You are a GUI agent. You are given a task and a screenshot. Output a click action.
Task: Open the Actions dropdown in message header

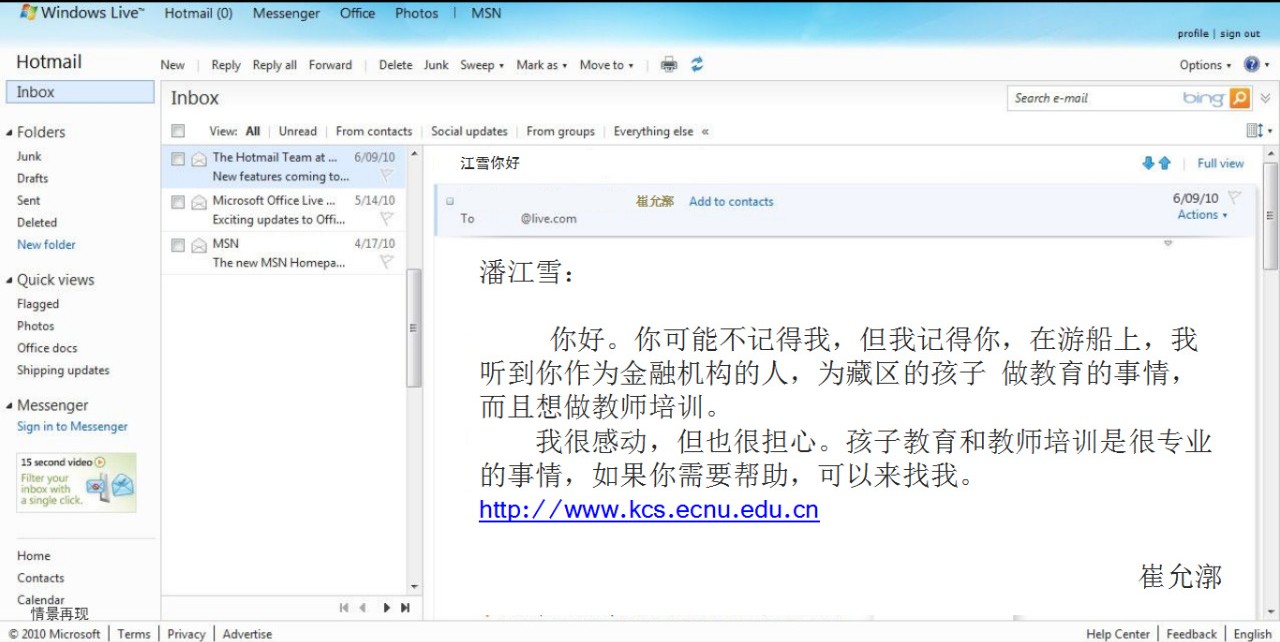pos(1202,215)
